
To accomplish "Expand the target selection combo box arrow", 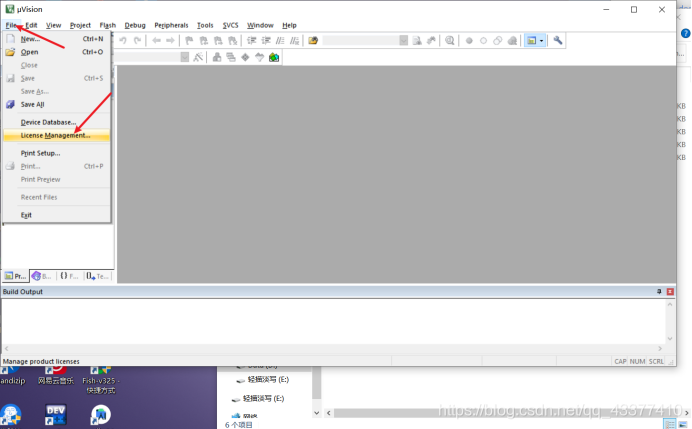I will [185, 57].
